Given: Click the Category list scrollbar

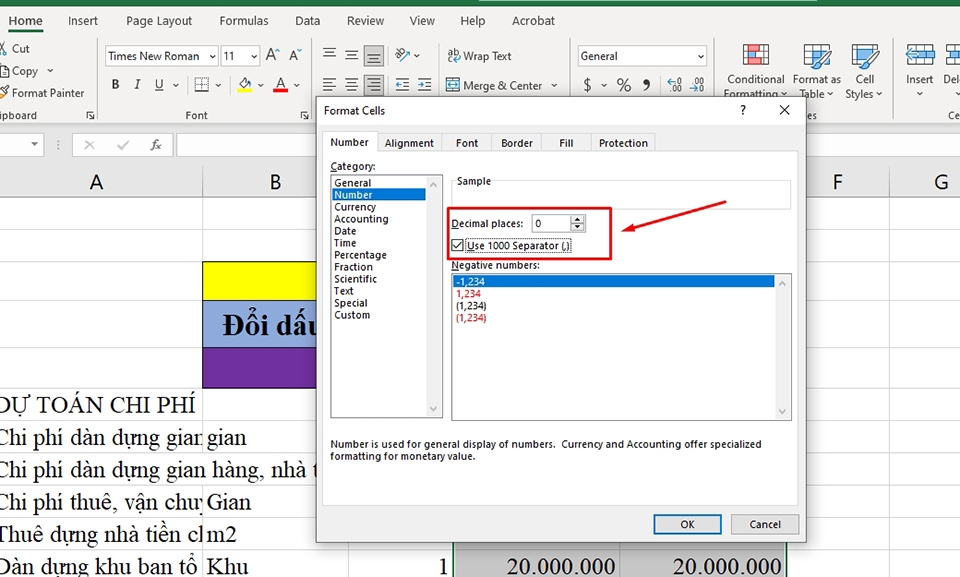Looking at the screenshot, I should pyautogui.click(x=433, y=296).
